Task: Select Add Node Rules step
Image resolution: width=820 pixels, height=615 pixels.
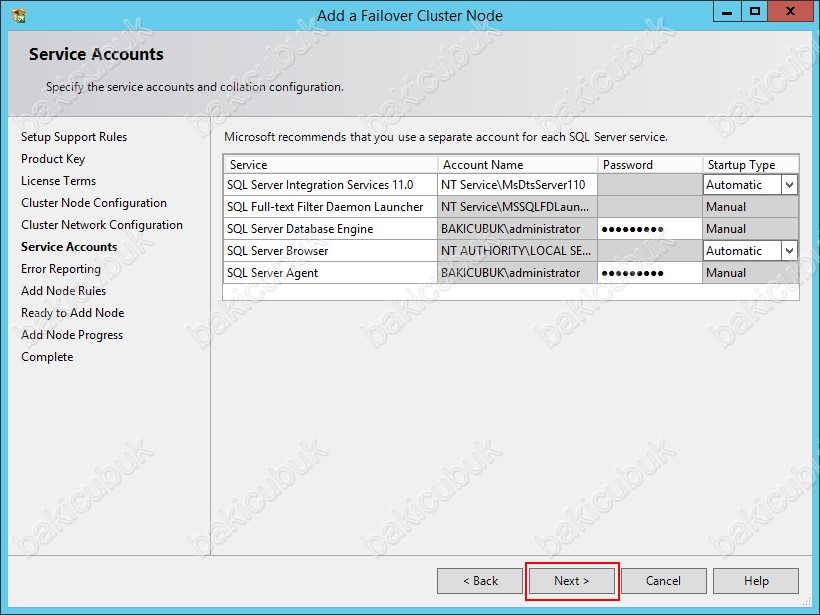Action: pos(63,291)
